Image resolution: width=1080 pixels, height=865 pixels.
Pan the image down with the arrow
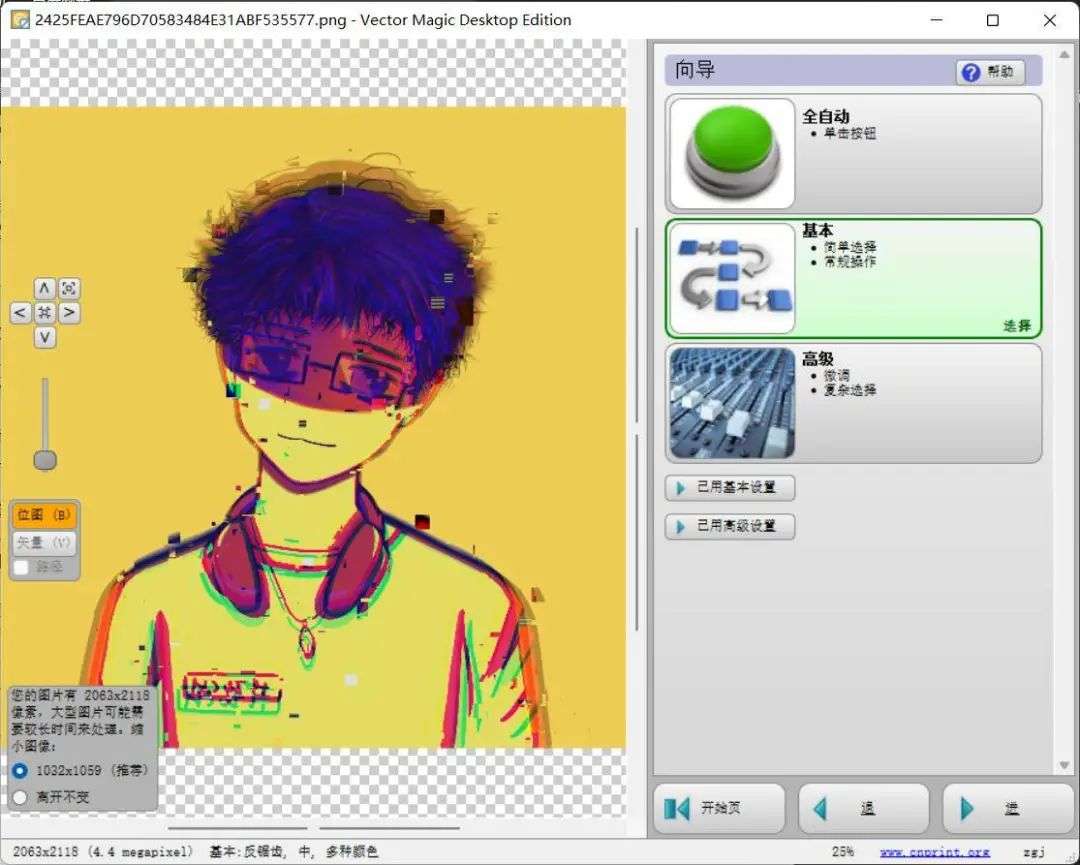point(44,338)
